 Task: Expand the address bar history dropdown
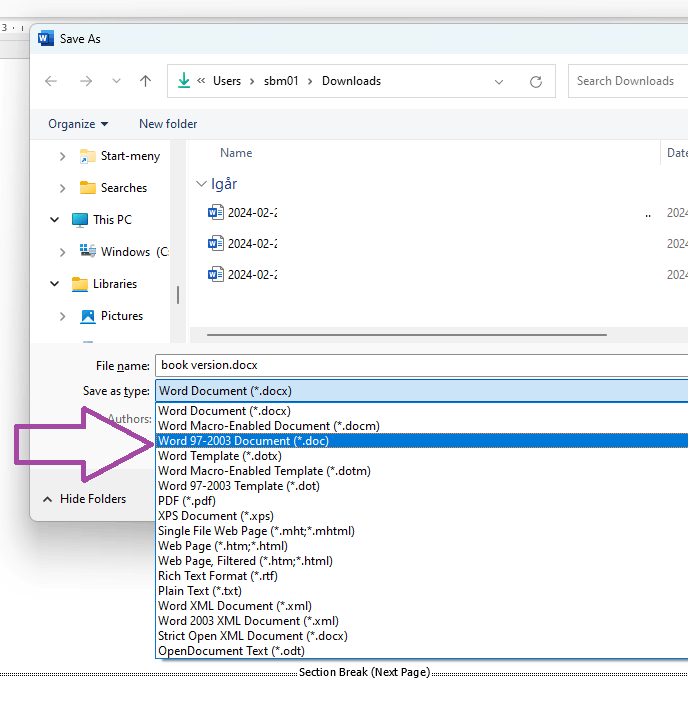tap(499, 82)
